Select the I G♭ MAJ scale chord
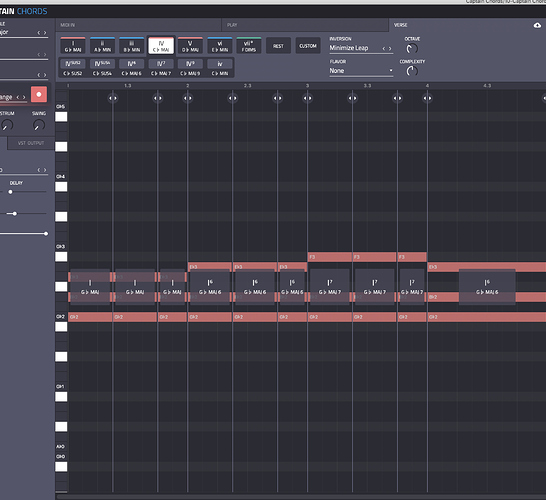 [73, 46]
